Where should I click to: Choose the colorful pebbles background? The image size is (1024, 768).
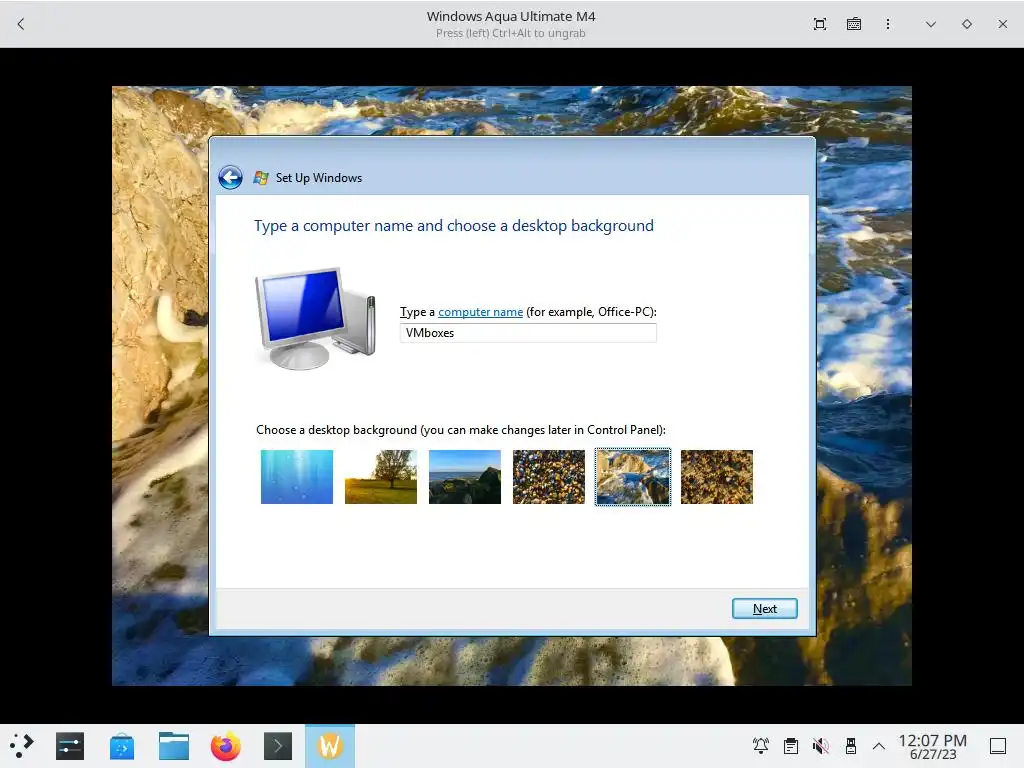pos(549,477)
